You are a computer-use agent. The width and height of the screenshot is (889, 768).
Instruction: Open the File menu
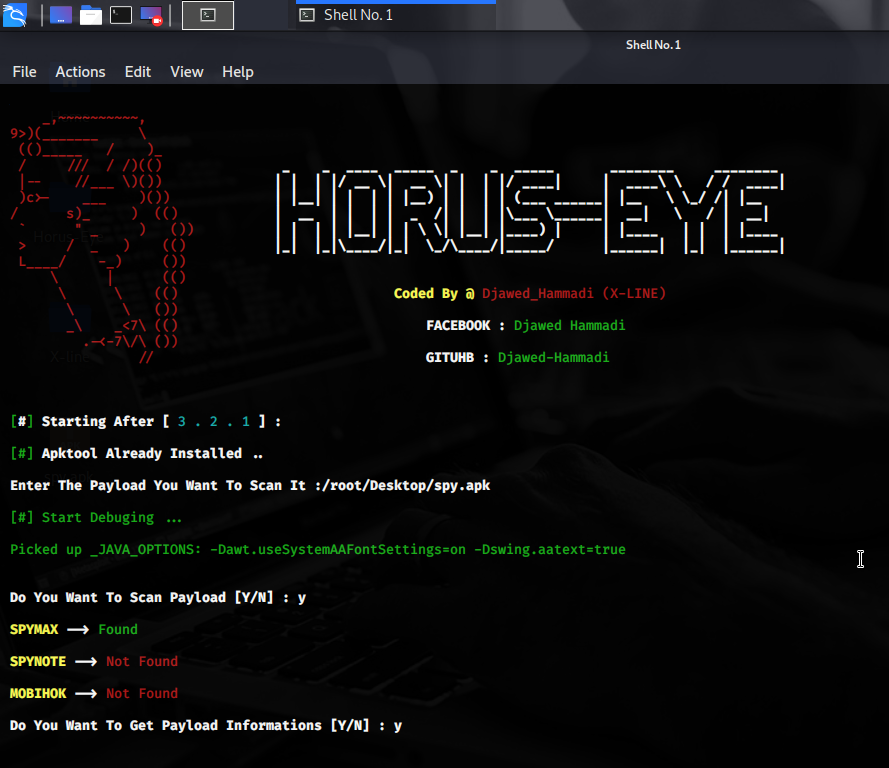click(24, 71)
